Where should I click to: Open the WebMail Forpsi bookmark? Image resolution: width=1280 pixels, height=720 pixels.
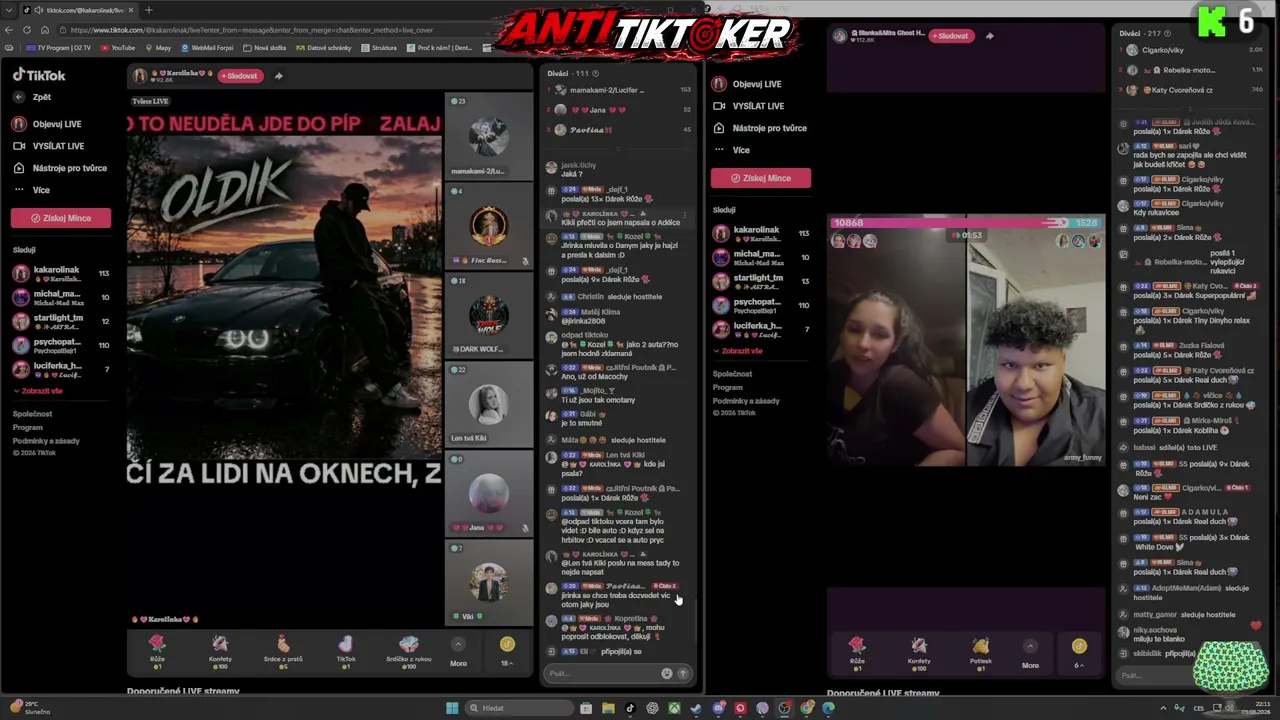pos(206,48)
